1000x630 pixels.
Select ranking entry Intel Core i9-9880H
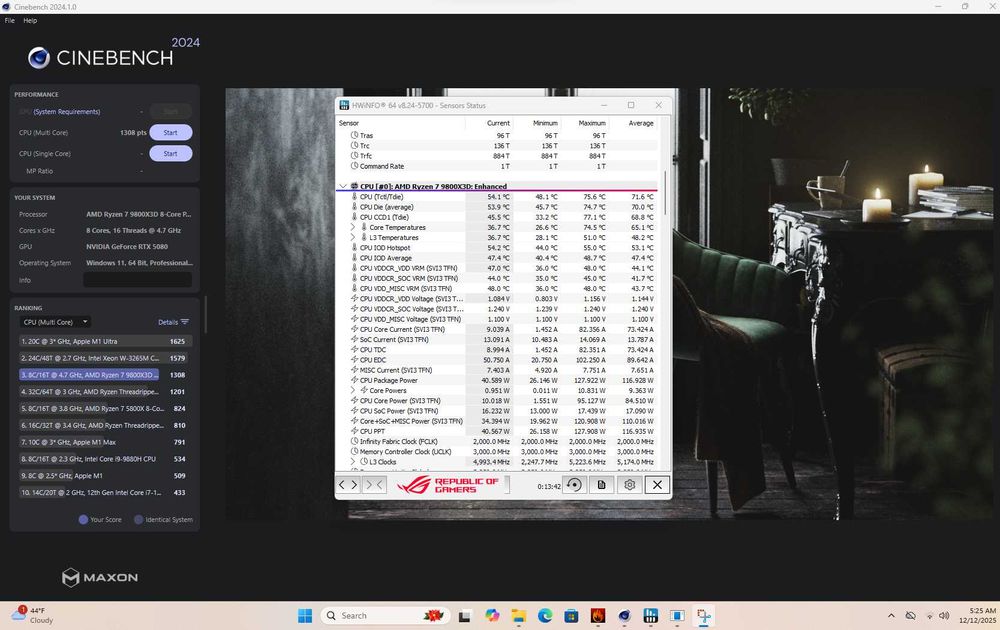[x=105, y=458]
